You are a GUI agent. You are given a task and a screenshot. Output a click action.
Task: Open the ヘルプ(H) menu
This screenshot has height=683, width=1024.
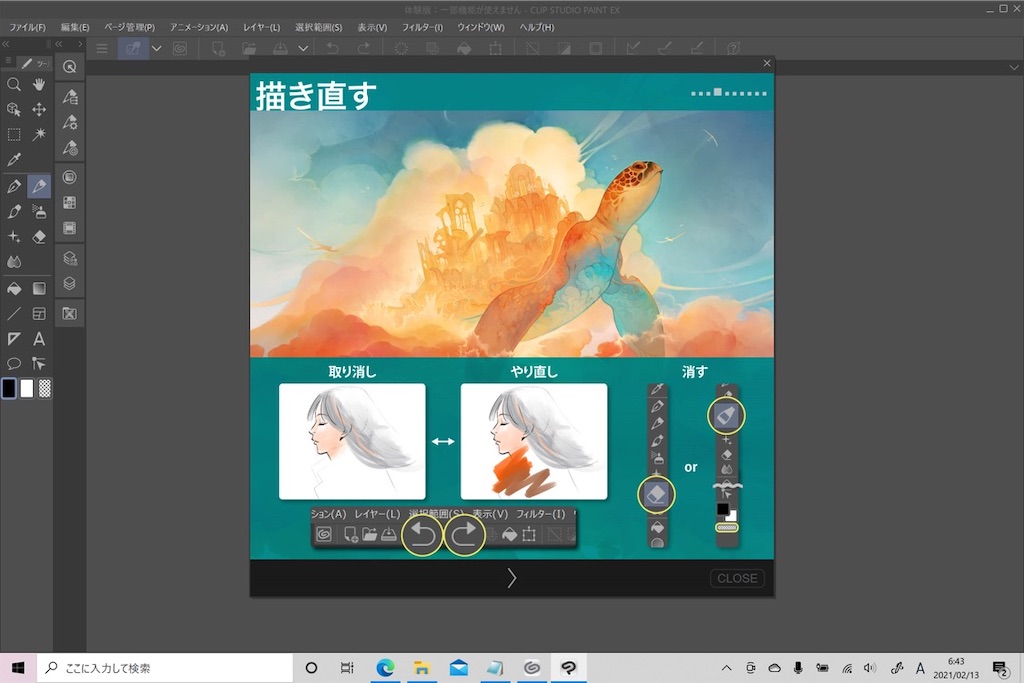click(537, 27)
